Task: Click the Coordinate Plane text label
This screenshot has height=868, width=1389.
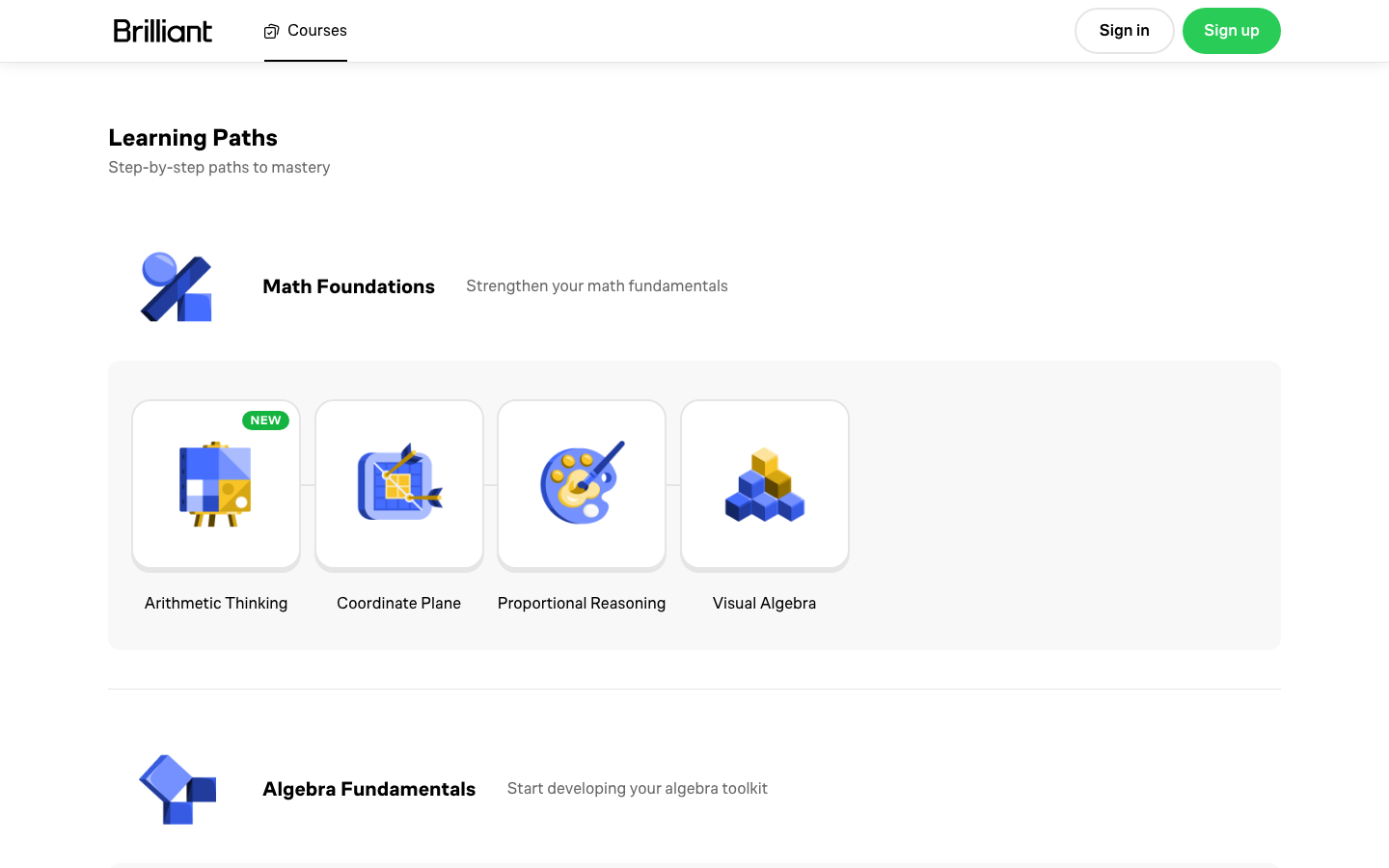Action: pos(399,603)
